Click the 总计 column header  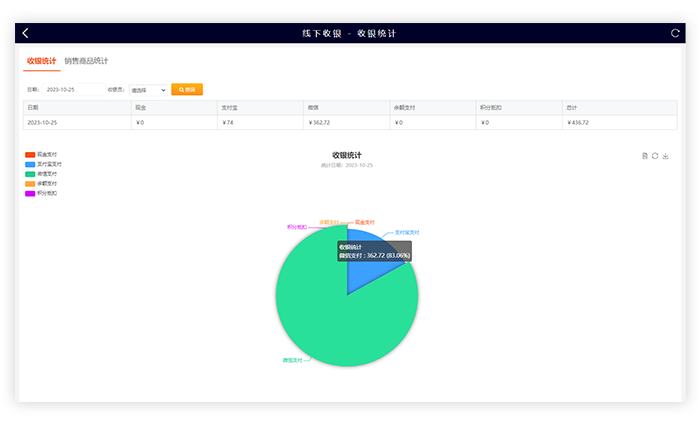572,107
